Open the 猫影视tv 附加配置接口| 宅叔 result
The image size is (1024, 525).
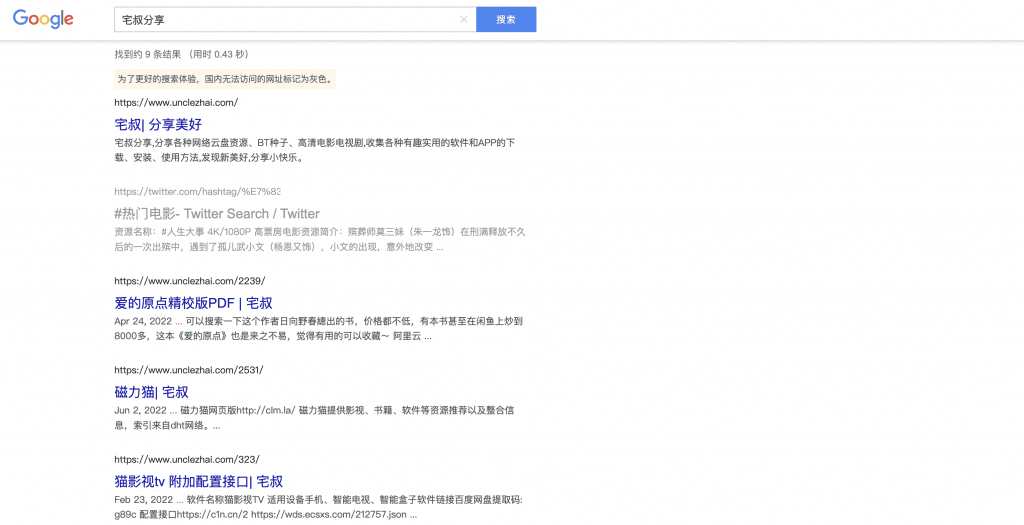(x=199, y=481)
